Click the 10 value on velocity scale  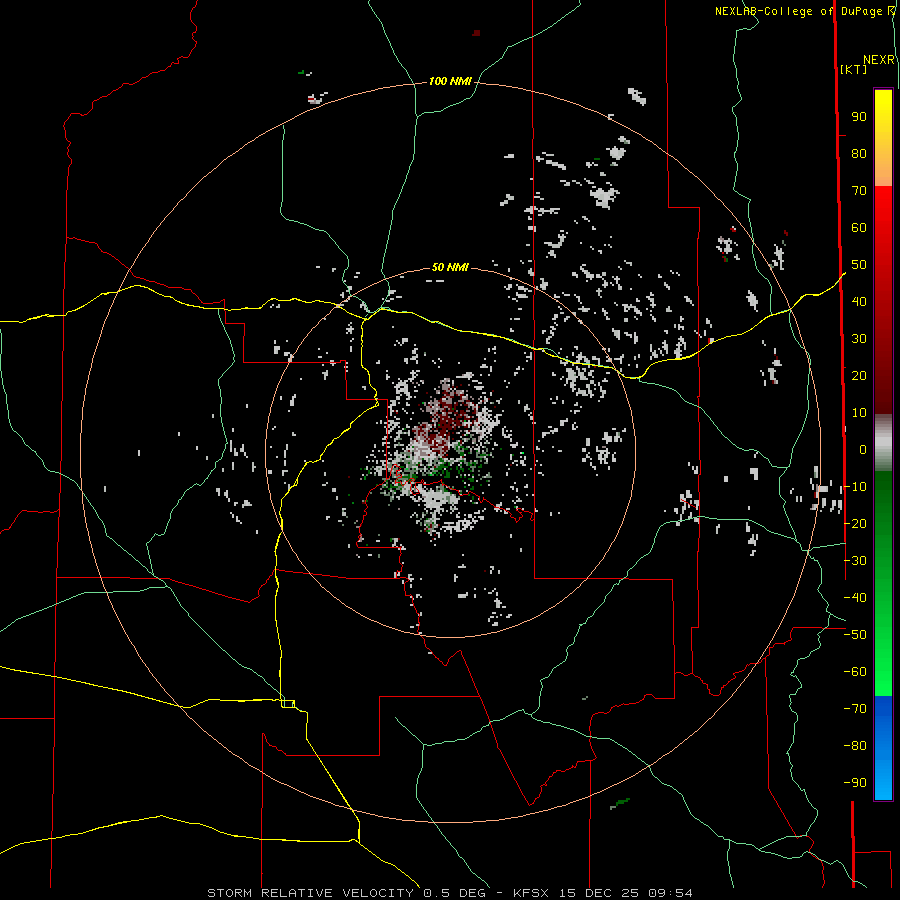[859, 413]
